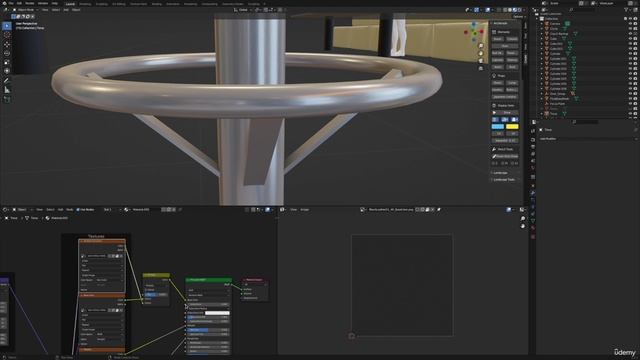Expand the Camera item in outliner

click(542, 24)
